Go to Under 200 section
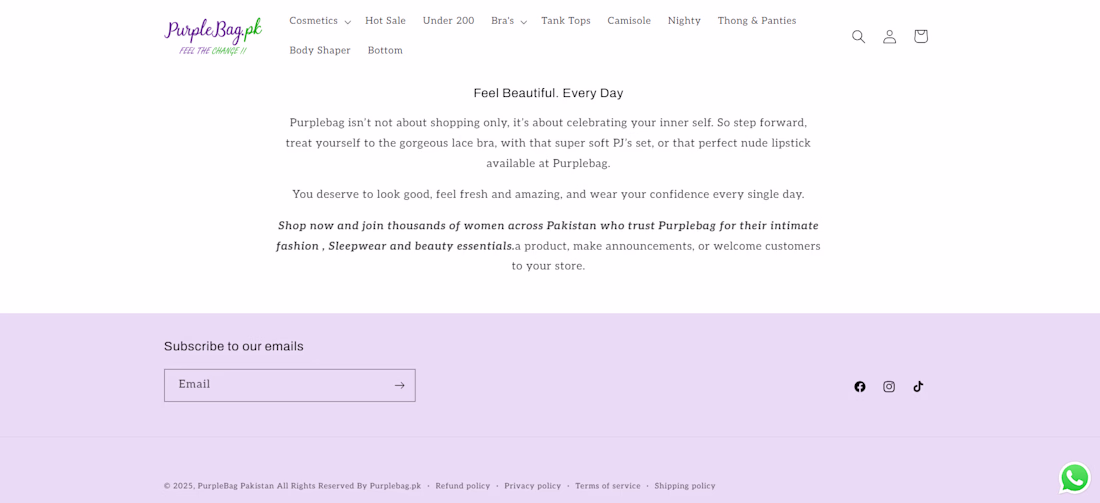 (448, 21)
